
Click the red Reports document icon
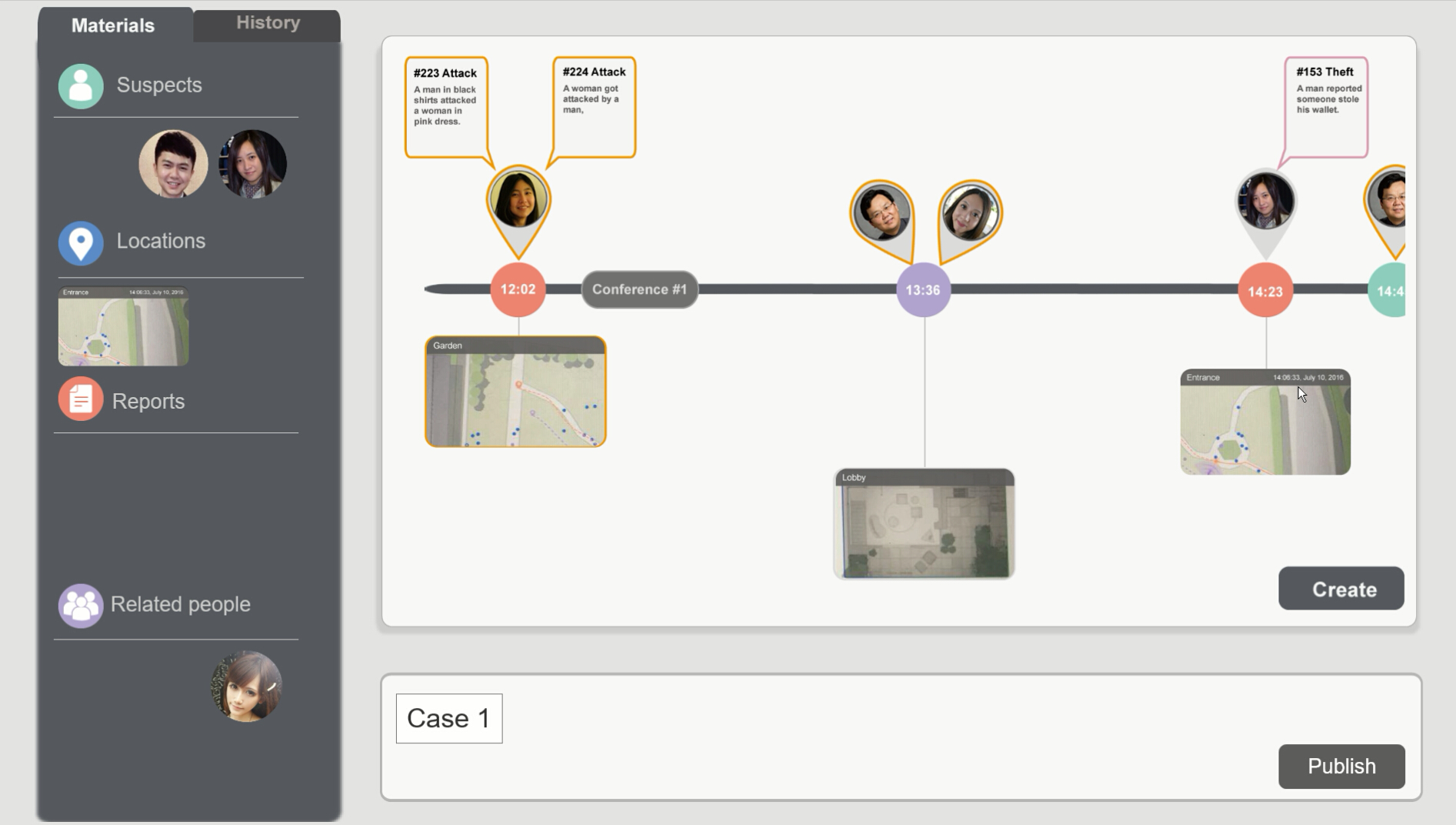click(81, 399)
